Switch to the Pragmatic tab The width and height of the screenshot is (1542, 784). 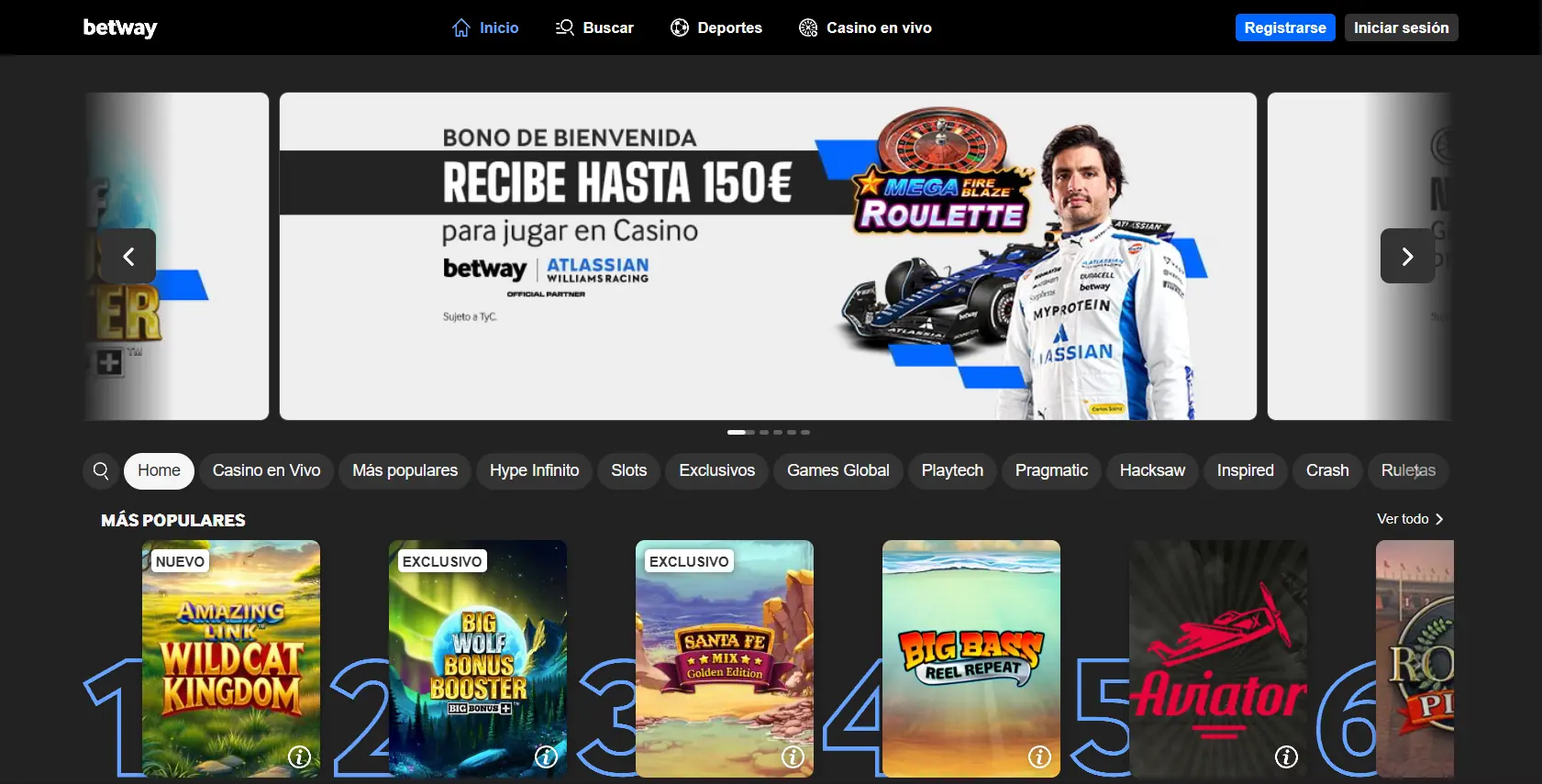point(1052,470)
